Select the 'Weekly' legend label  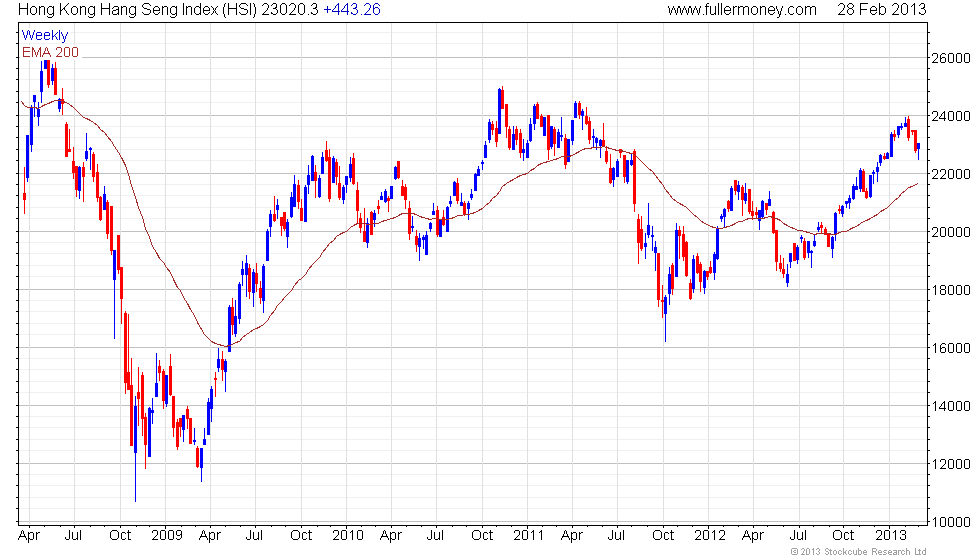(x=45, y=36)
